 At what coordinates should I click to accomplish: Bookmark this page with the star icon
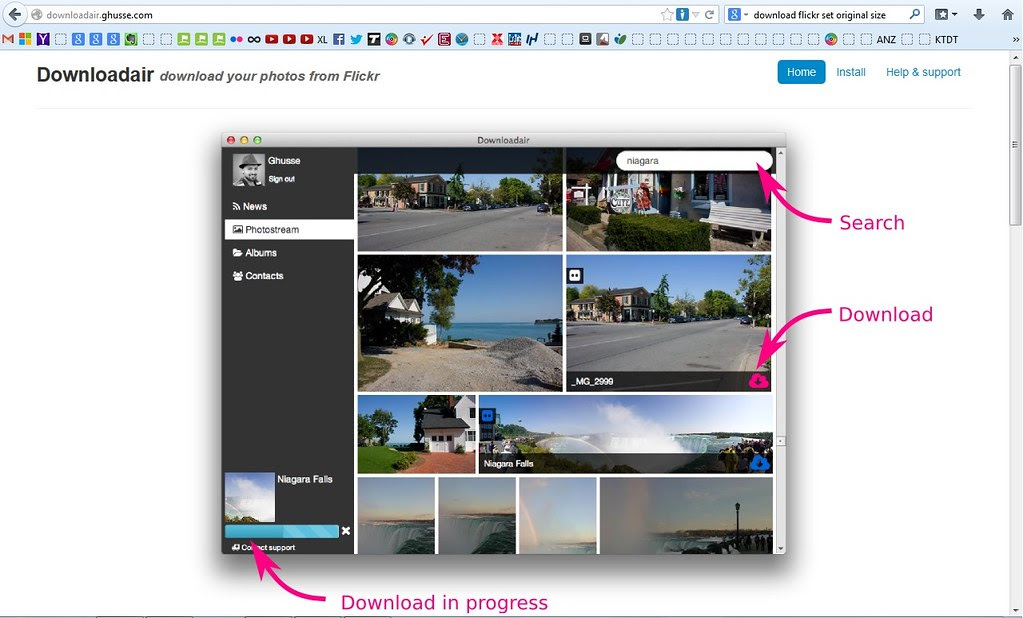point(667,14)
